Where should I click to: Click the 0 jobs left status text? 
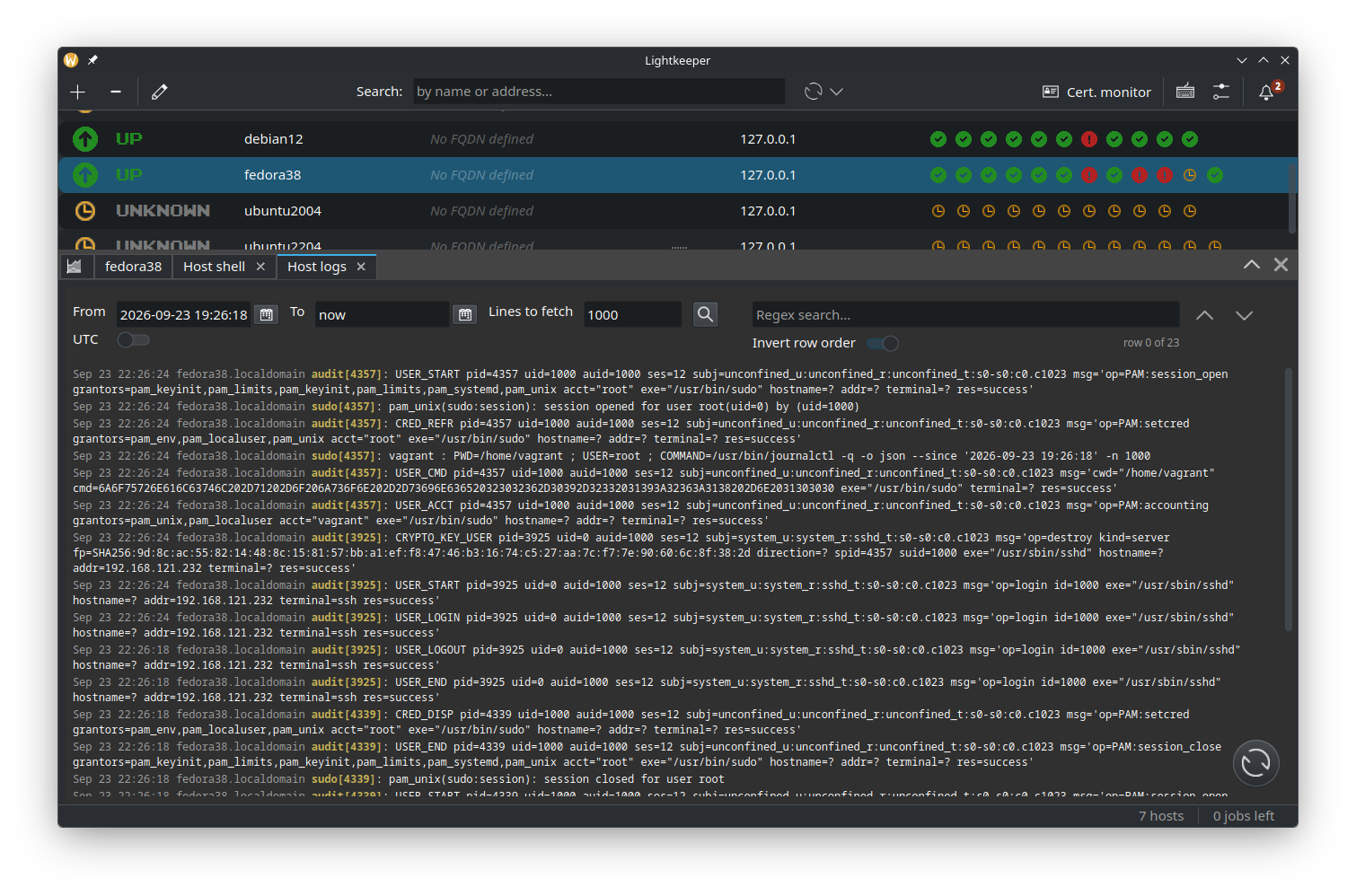click(x=1244, y=815)
